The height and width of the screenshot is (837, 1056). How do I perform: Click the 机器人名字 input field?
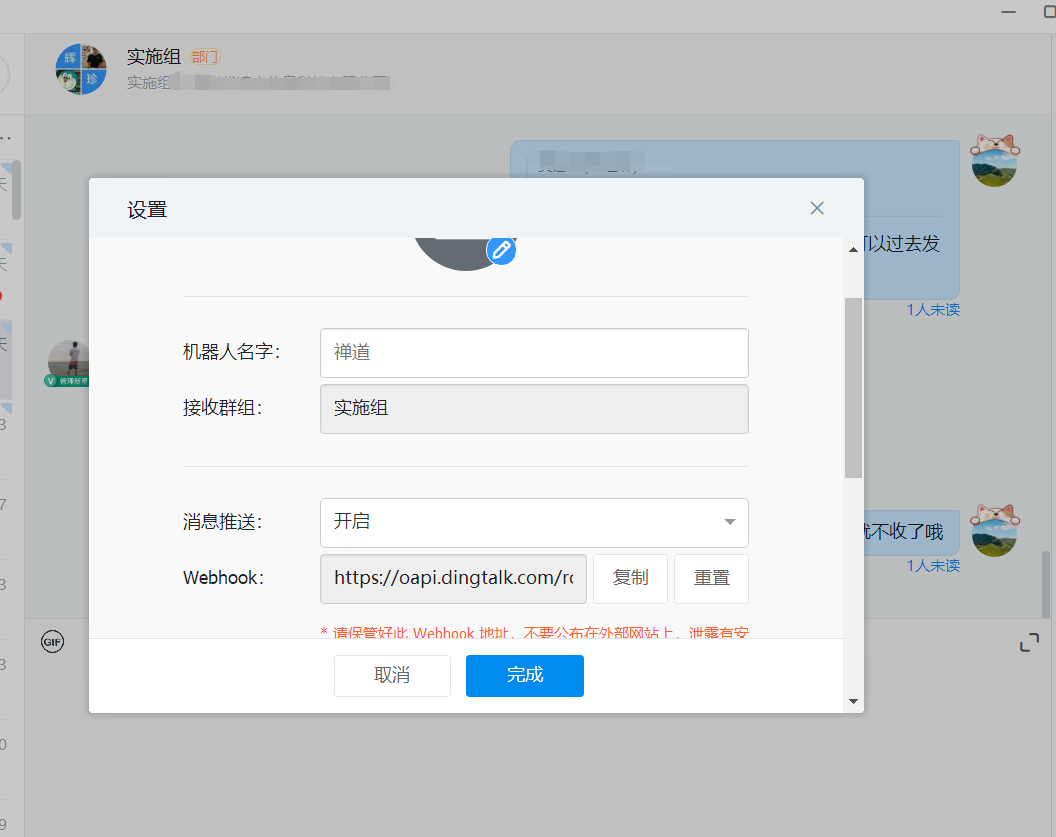click(534, 353)
